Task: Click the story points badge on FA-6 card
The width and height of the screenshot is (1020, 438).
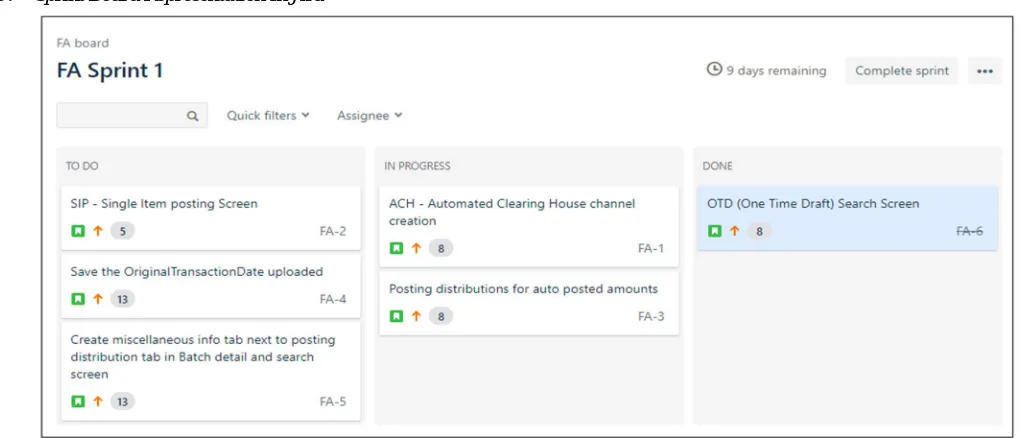Action: pos(758,230)
